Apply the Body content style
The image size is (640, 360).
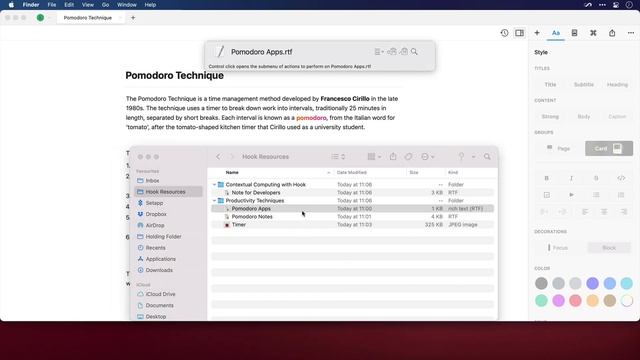pyautogui.click(x=584, y=117)
